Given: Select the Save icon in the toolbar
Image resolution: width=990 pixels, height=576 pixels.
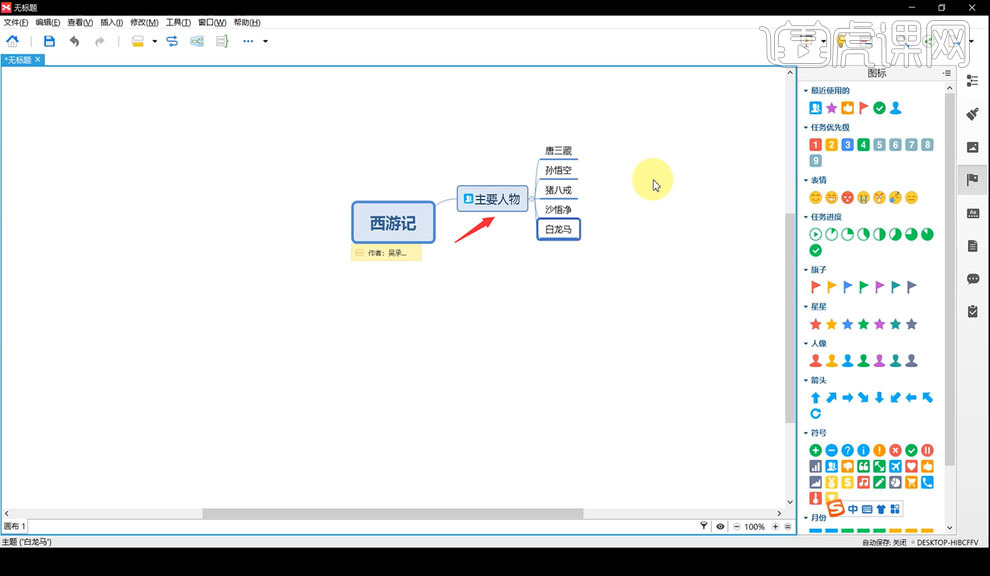Looking at the screenshot, I should pos(49,41).
